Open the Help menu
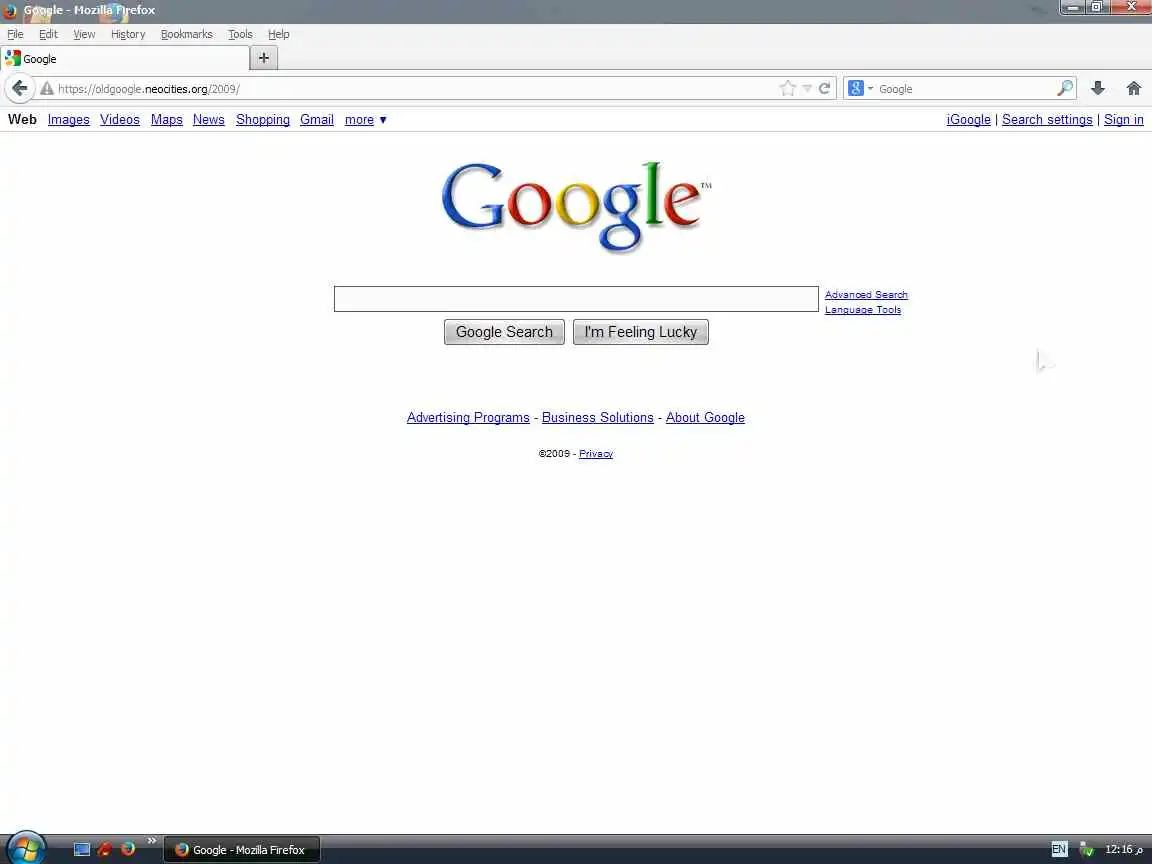This screenshot has height=864, width=1152. 278,35
